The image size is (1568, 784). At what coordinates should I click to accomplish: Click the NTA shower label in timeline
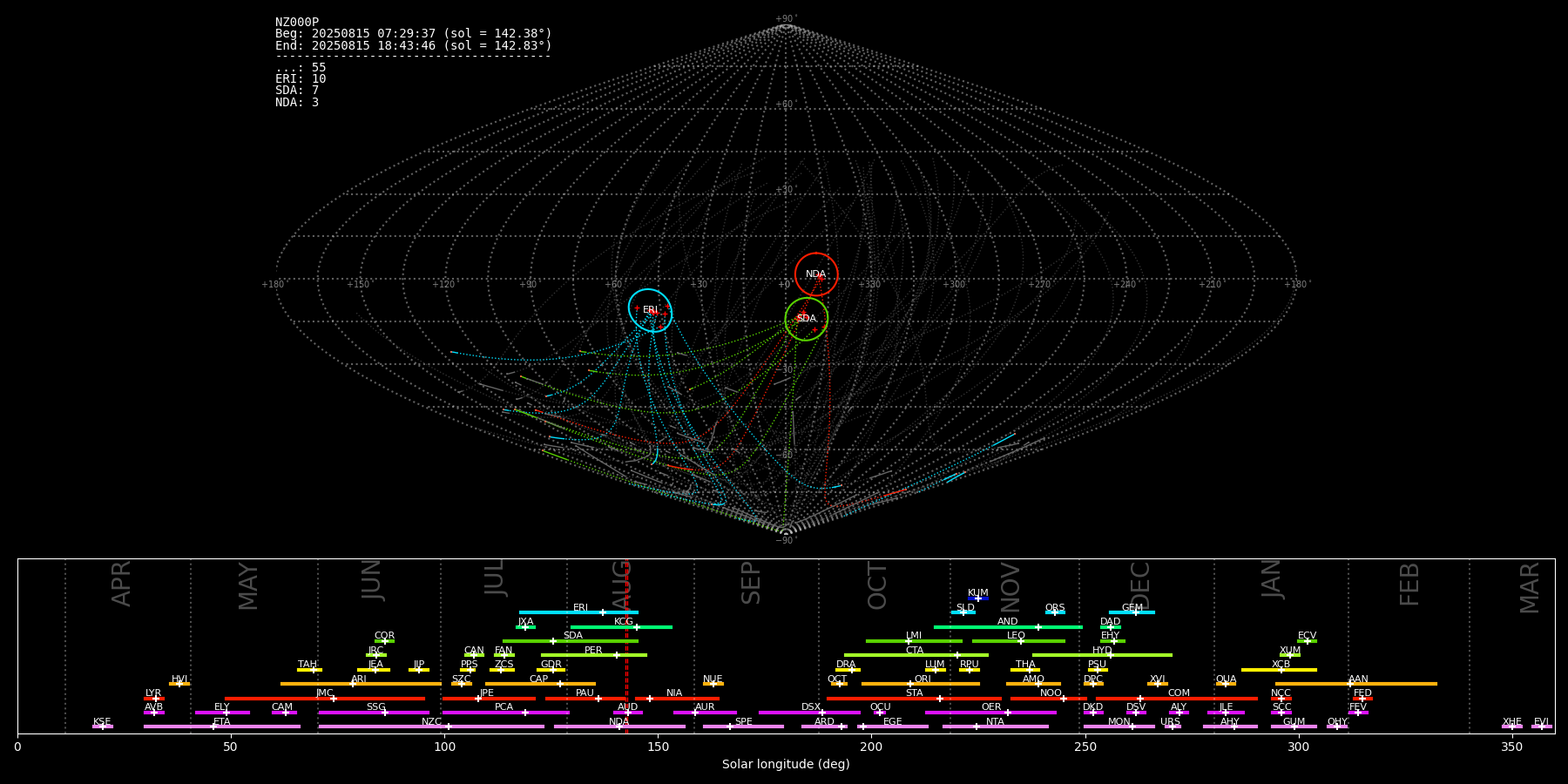tap(995, 721)
